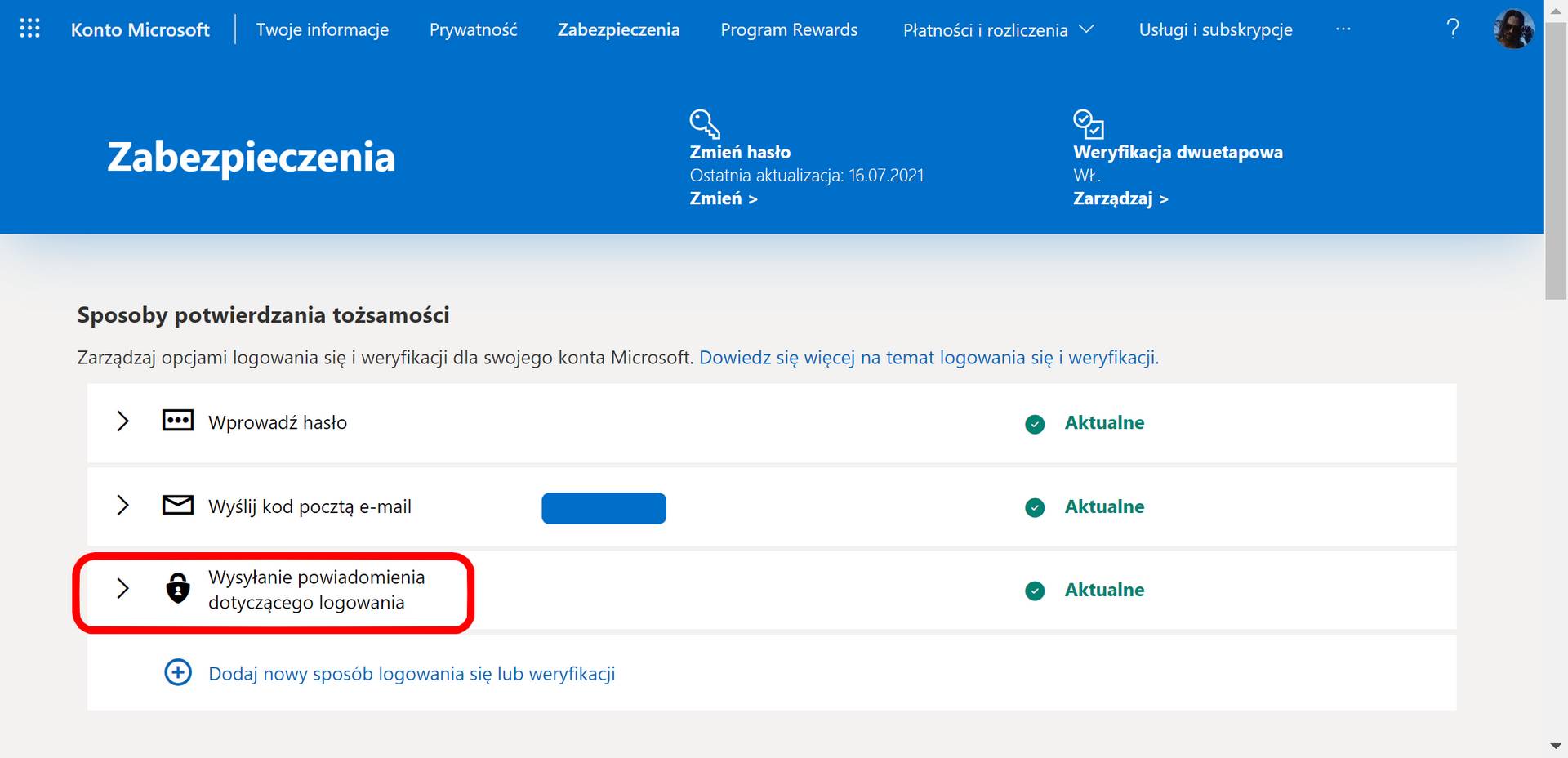The width and height of the screenshot is (1568, 758).
Task: Open the Program Rewards tab
Action: pos(789,30)
